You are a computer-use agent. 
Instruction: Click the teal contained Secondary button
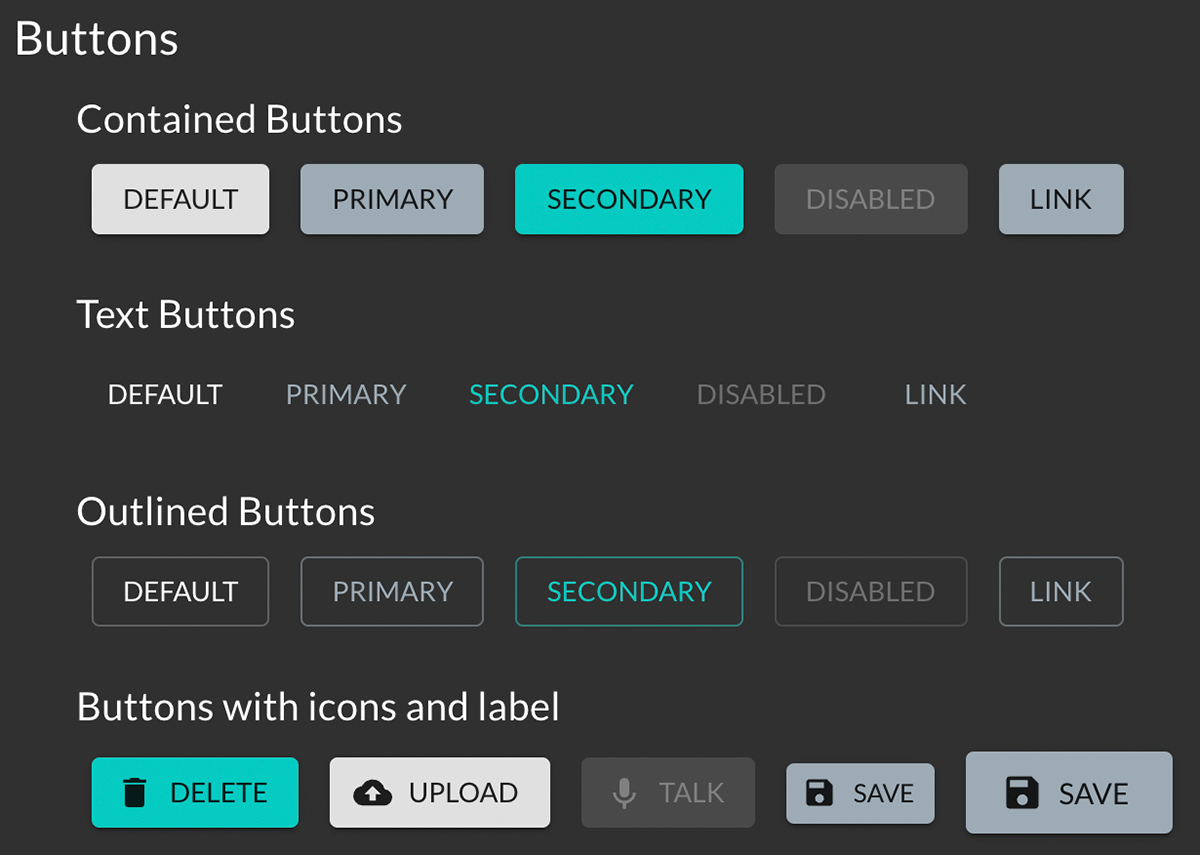629,199
